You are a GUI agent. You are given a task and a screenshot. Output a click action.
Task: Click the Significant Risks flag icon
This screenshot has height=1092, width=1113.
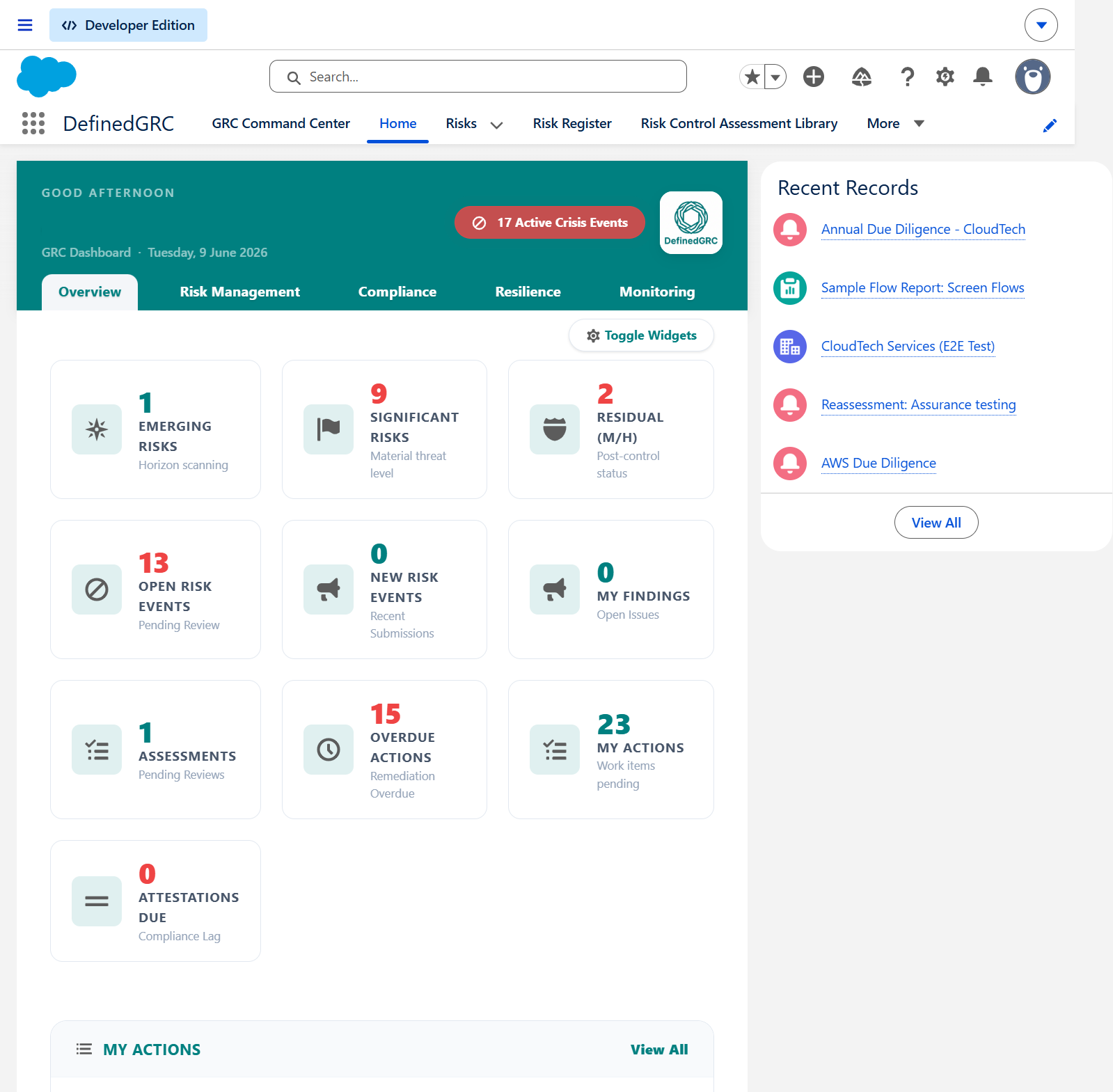329,429
